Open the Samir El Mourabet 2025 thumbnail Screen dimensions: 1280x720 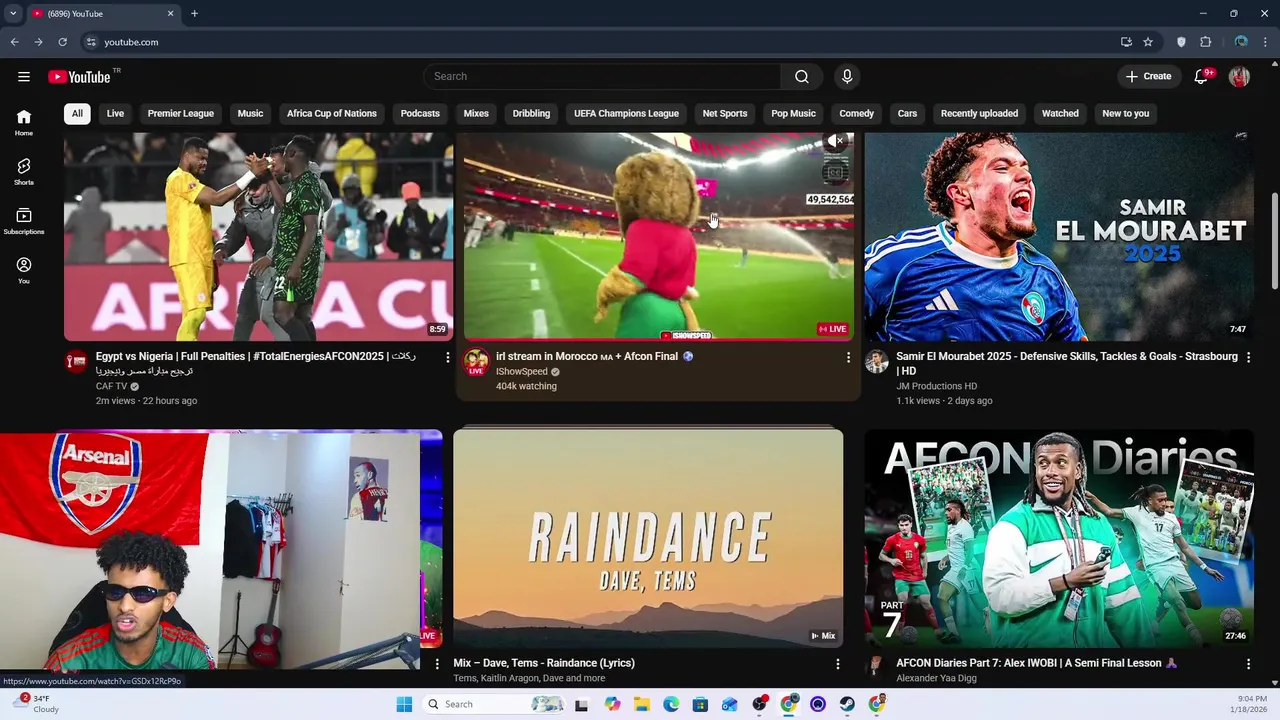(1059, 237)
